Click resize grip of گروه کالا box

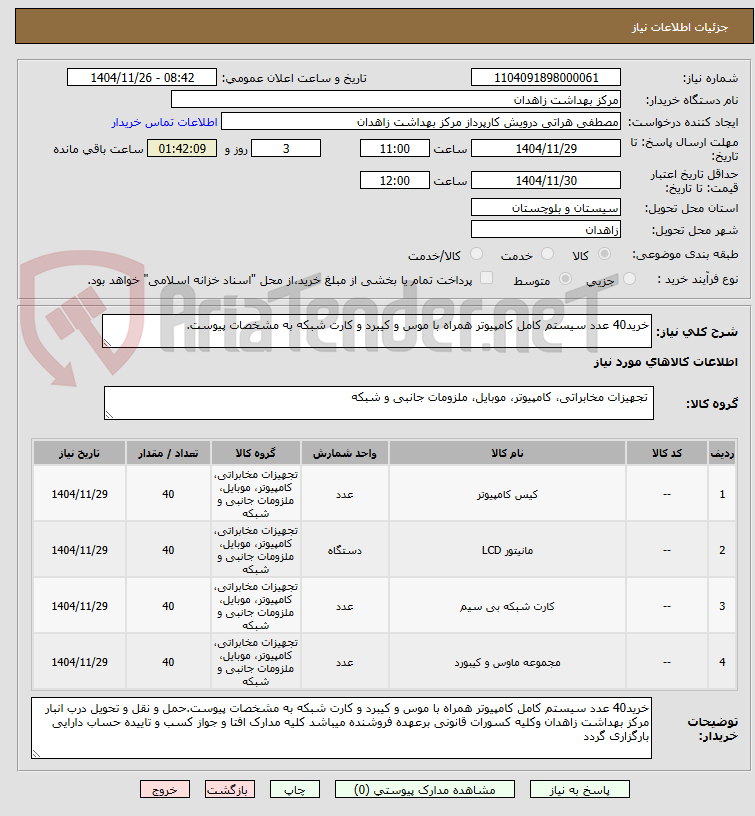coord(109,414)
